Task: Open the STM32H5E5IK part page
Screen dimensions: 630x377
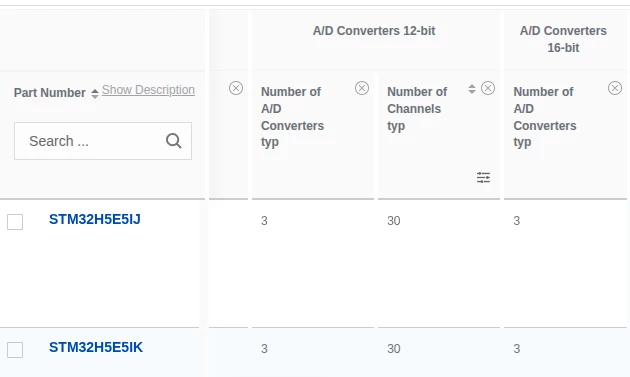Action: pyautogui.click(x=96, y=347)
